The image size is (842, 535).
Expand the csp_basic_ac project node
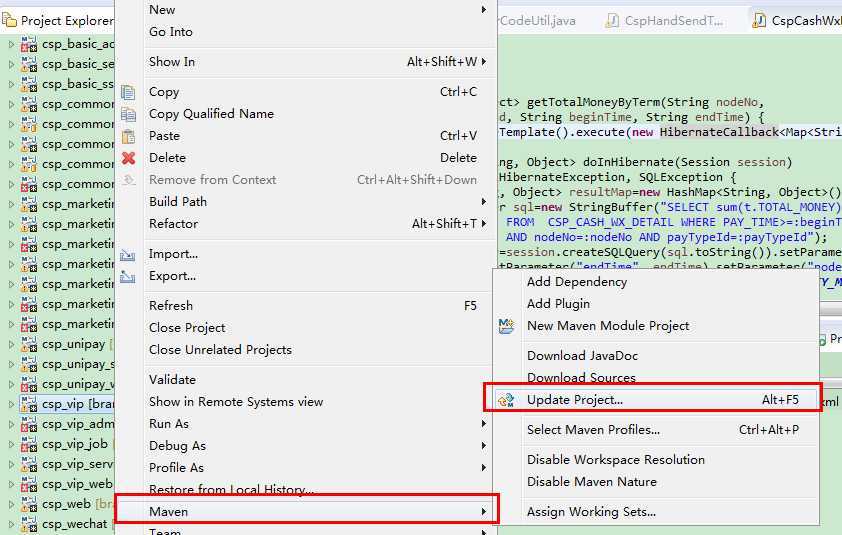click(x=11, y=44)
